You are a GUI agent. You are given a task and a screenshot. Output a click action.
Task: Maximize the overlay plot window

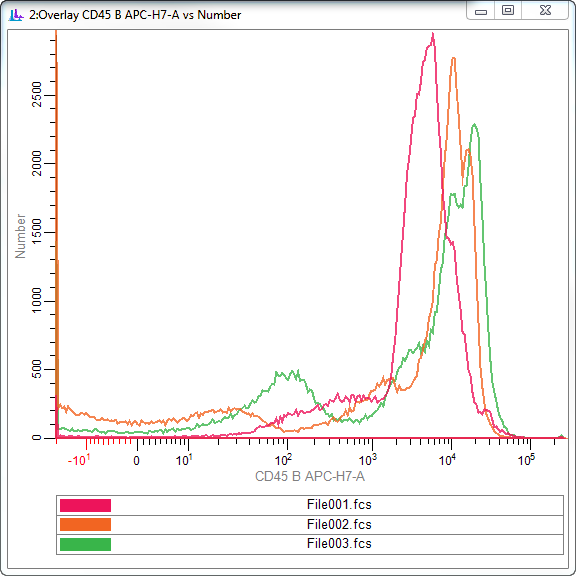[508, 10]
